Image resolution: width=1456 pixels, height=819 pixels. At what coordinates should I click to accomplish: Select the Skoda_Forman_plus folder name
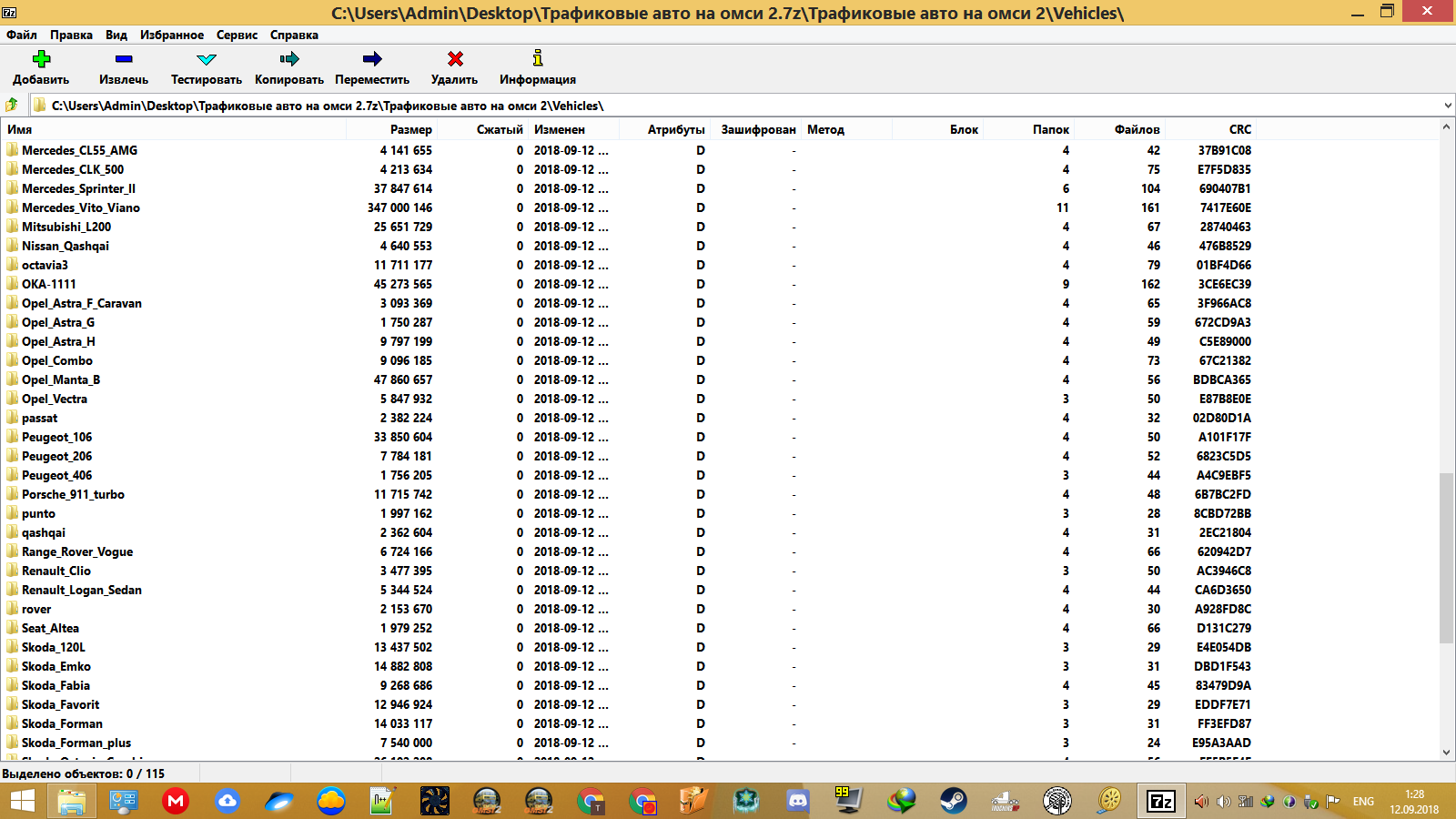pos(76,743)
